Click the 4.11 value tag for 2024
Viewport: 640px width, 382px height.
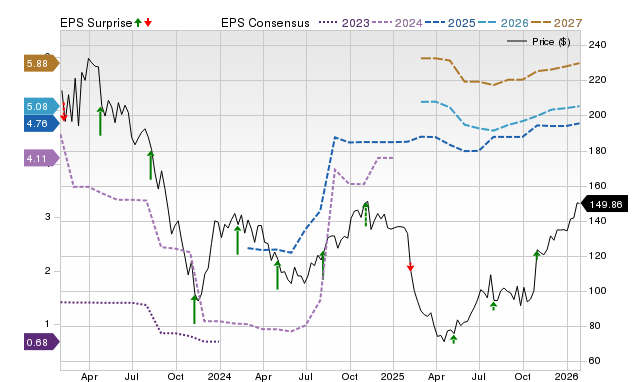(x=42, y=158)
